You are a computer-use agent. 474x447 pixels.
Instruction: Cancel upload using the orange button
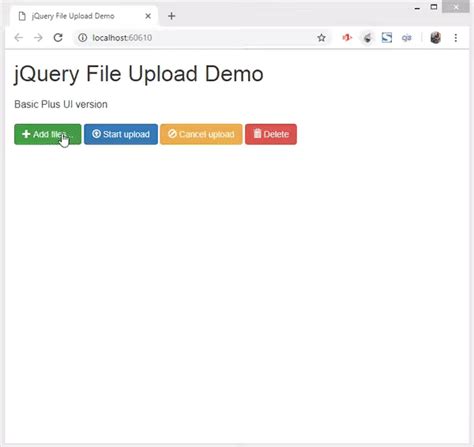[x=201, y=134]
